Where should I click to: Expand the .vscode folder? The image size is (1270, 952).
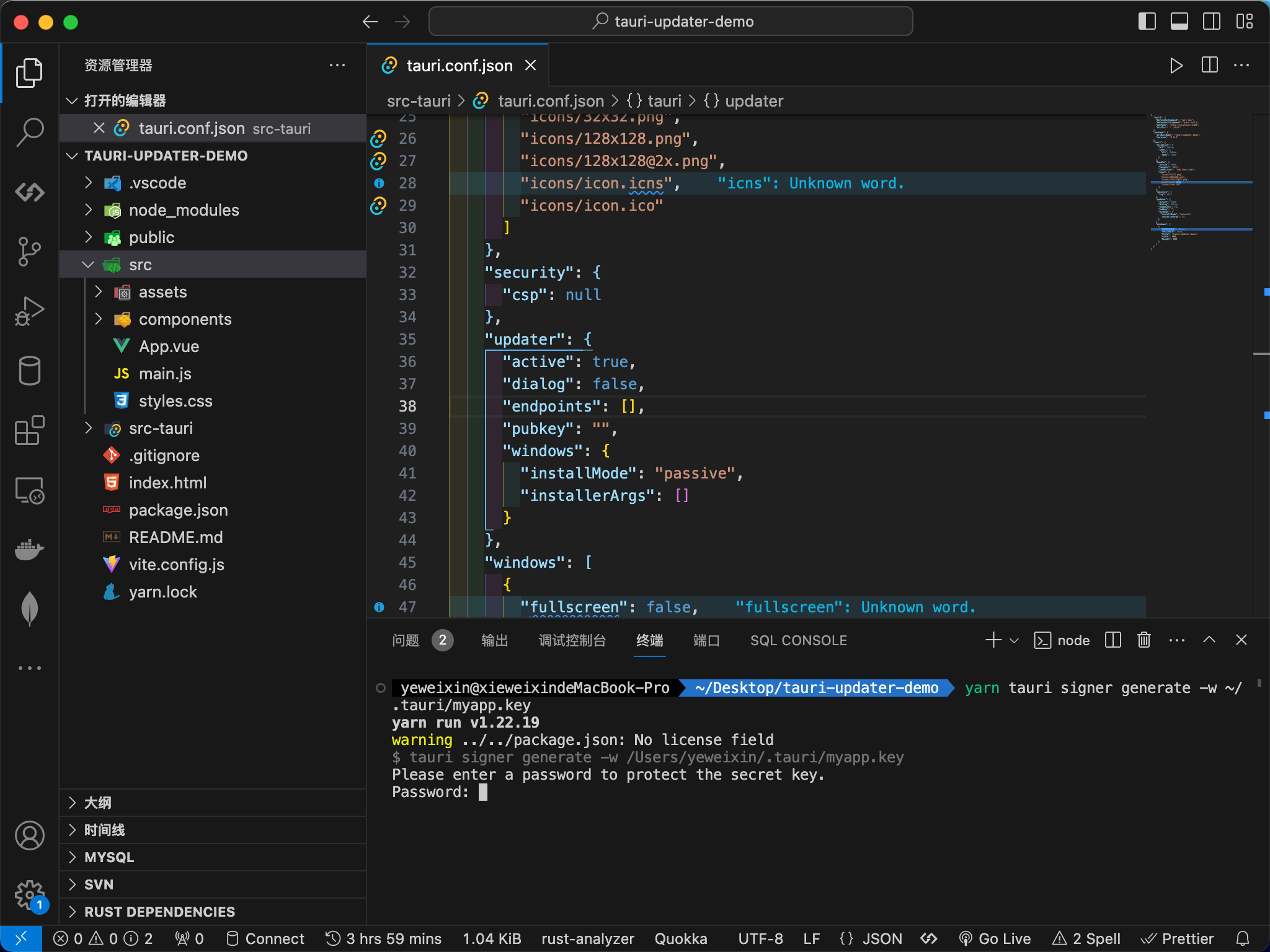pyautogui.click(x=89, y=182)
